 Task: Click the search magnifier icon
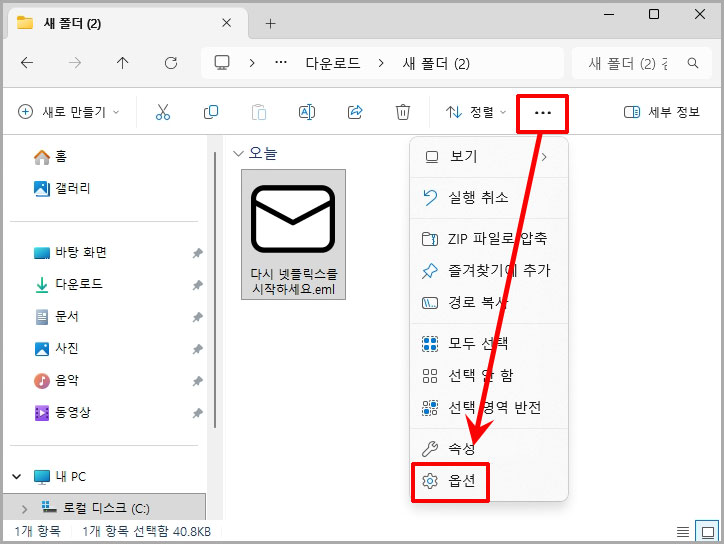tap(693, 63)
